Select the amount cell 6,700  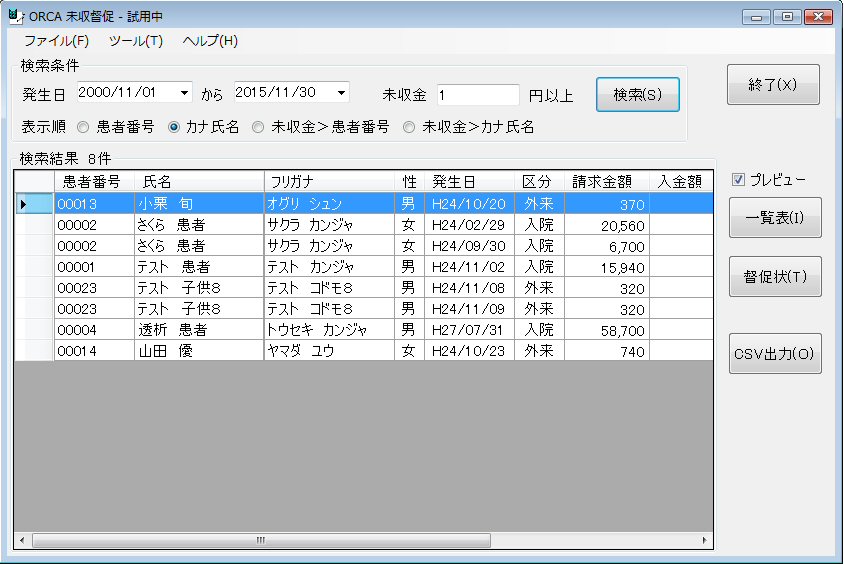pos(607,246)
